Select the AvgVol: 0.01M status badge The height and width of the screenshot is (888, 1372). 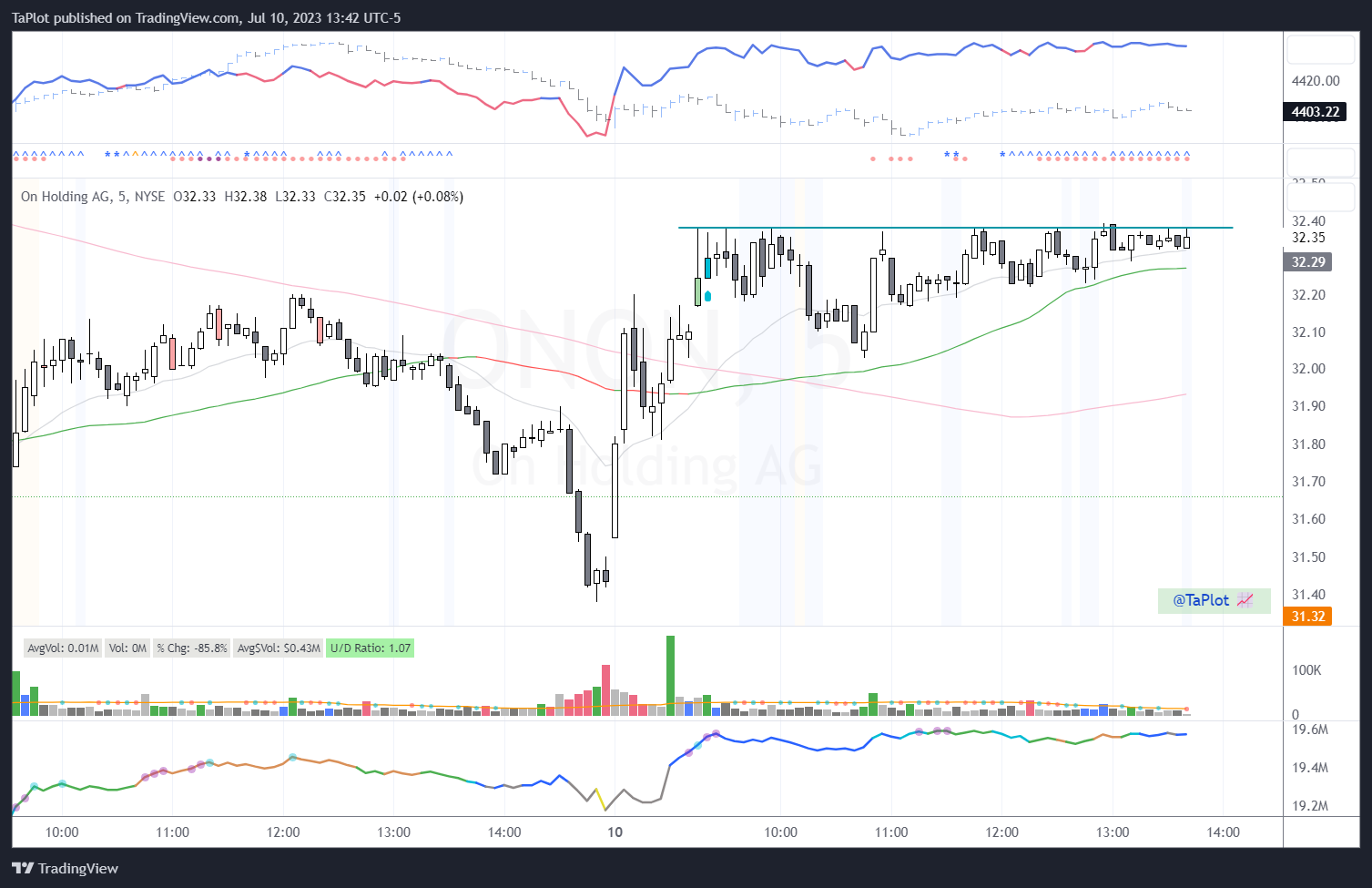click(x=62, y=648)
